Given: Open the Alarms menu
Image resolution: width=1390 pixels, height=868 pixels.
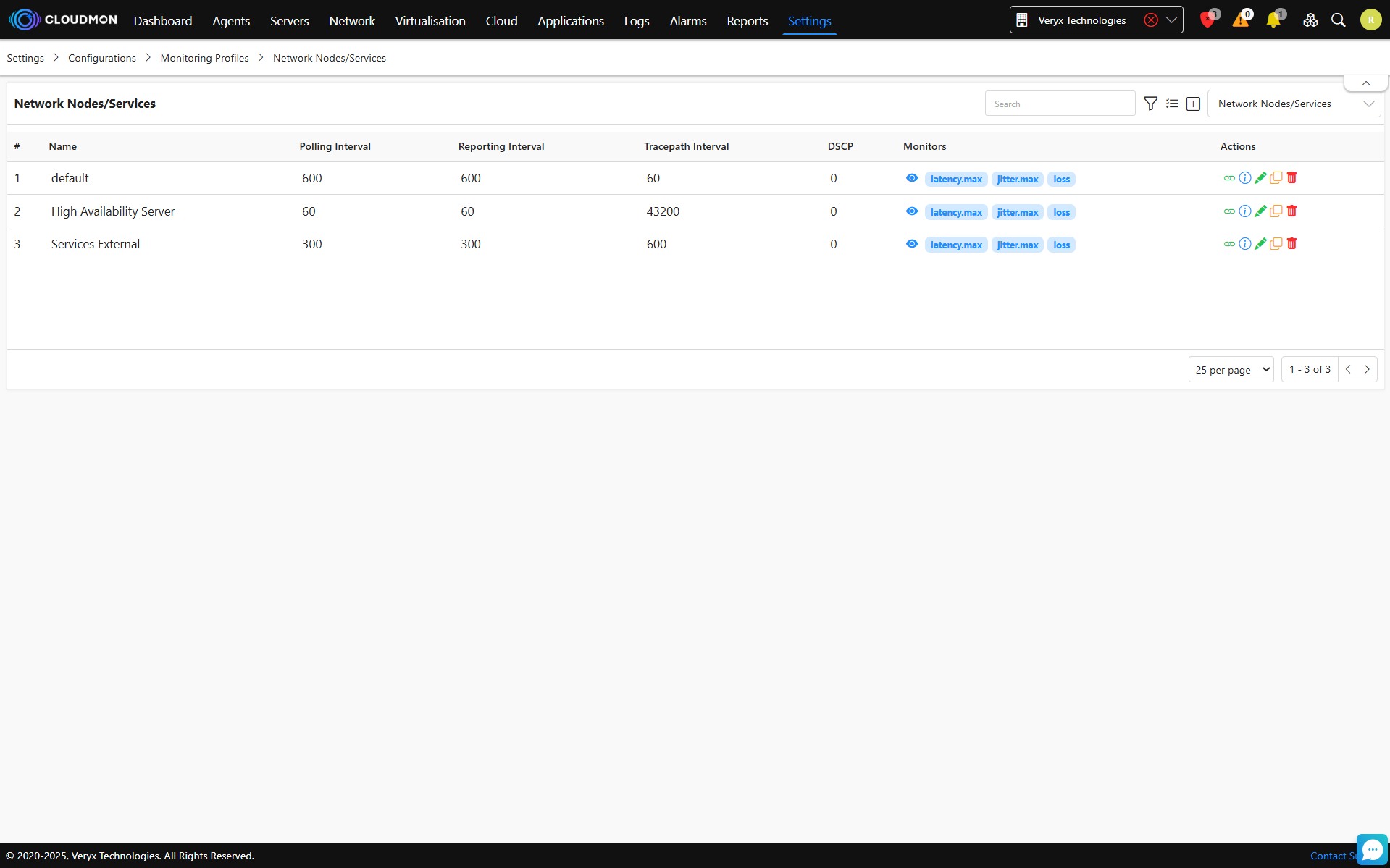Looking at the screenshot, I should [x=687, y=21].
